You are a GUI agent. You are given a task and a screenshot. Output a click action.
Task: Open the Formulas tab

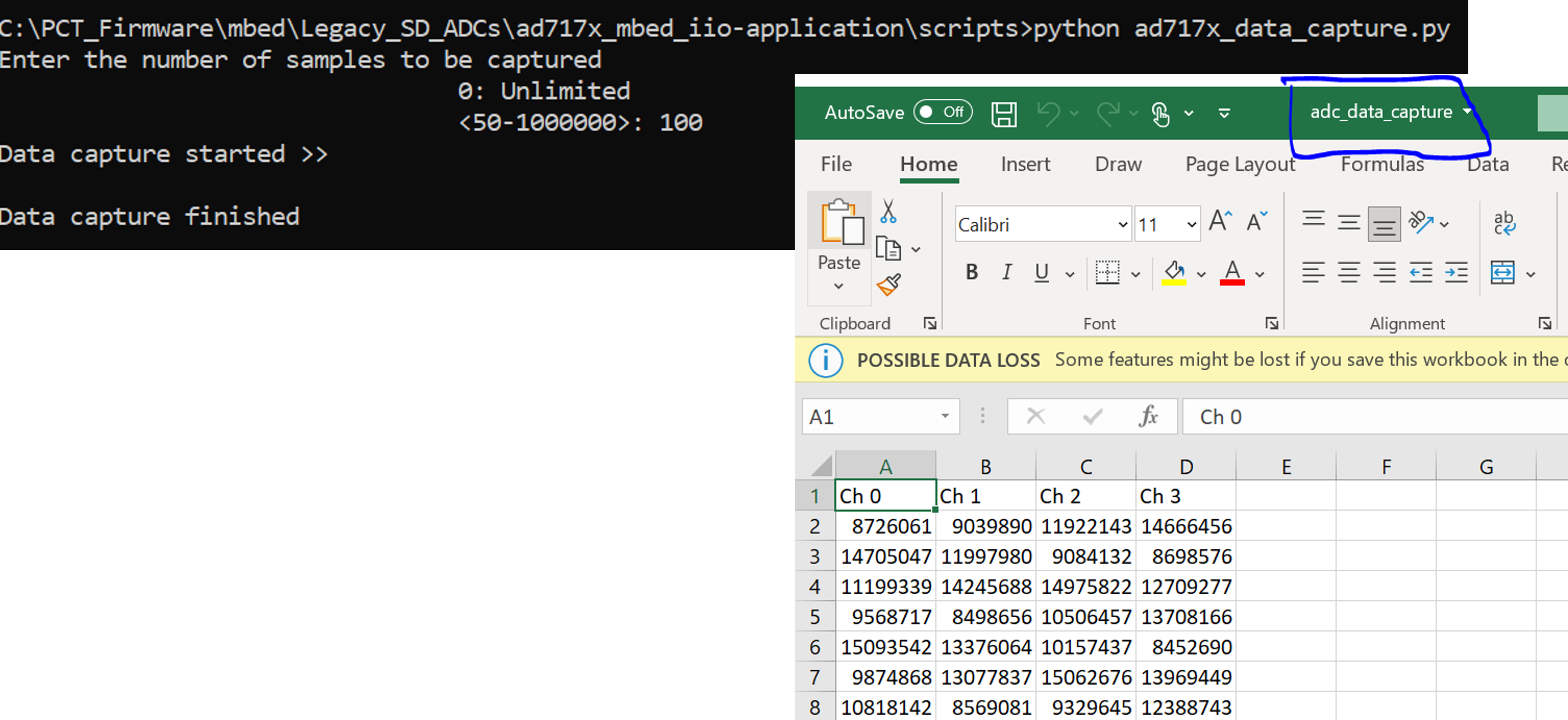pyautogui.click(x=1382, y=164)
